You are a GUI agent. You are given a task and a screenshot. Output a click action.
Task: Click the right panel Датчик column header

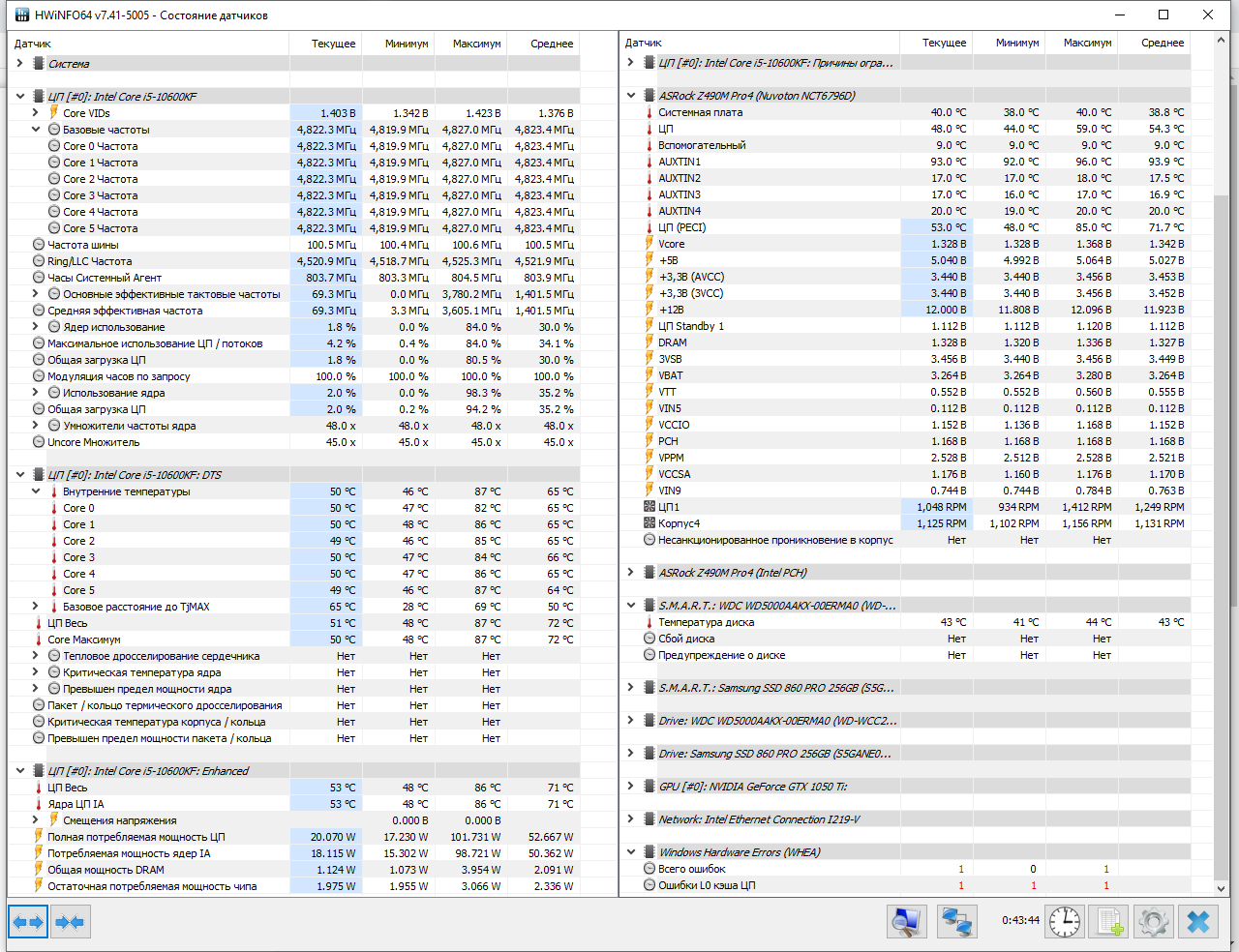pos(760,43)
